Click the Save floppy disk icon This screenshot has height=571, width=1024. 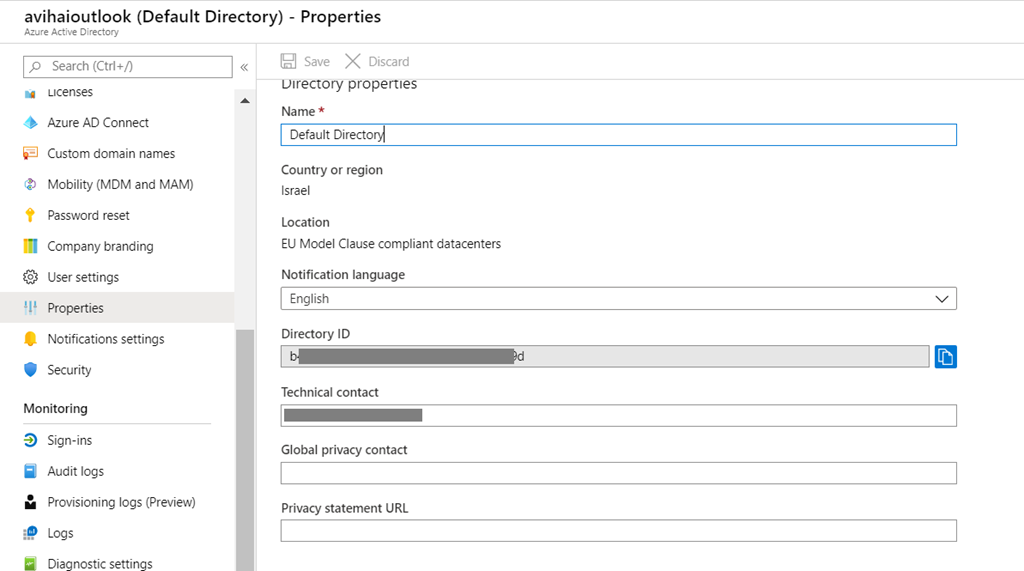289,61
